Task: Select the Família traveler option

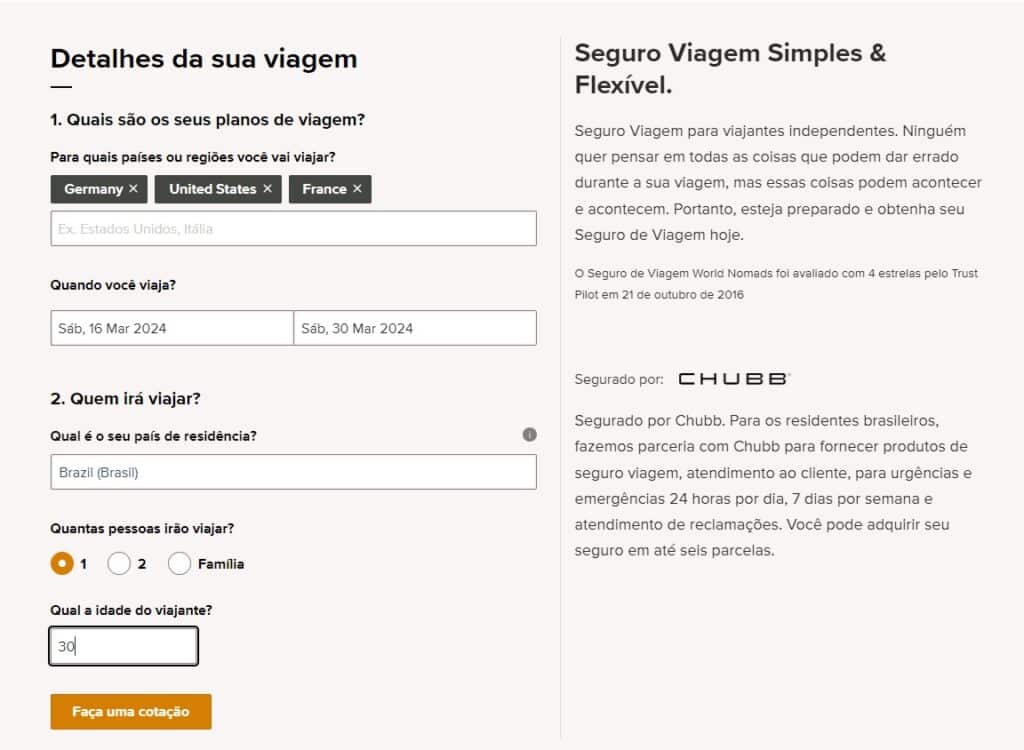Action: (180, 563)
